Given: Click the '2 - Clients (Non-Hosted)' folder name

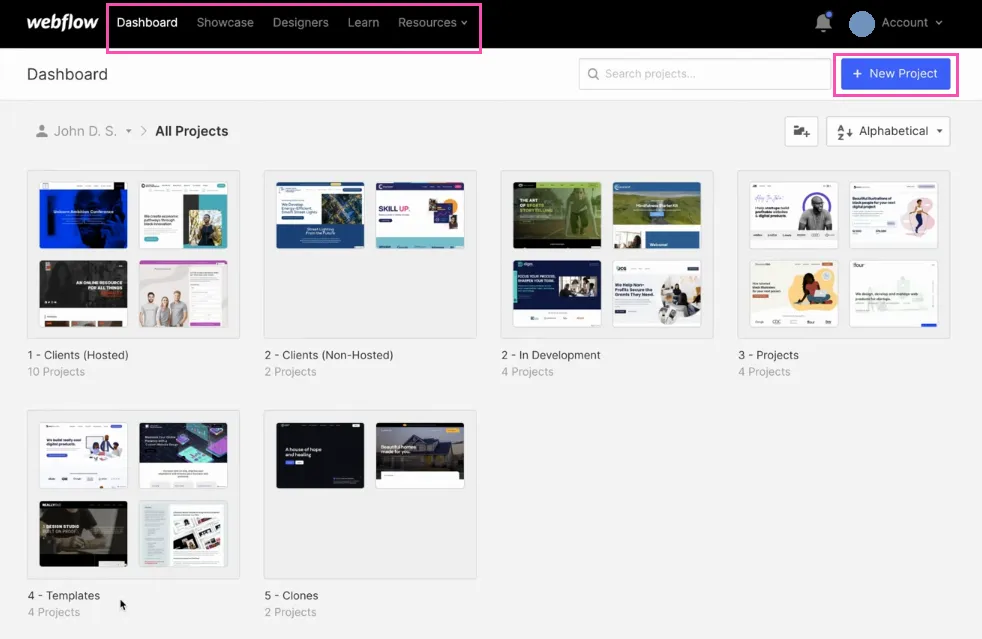Looking at the screenshot, I should [x=329, y=355].
